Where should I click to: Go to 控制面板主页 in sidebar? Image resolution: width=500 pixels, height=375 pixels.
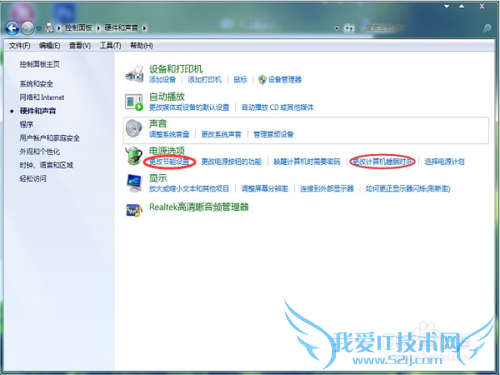pyautogui.click(x=40, y=64)
